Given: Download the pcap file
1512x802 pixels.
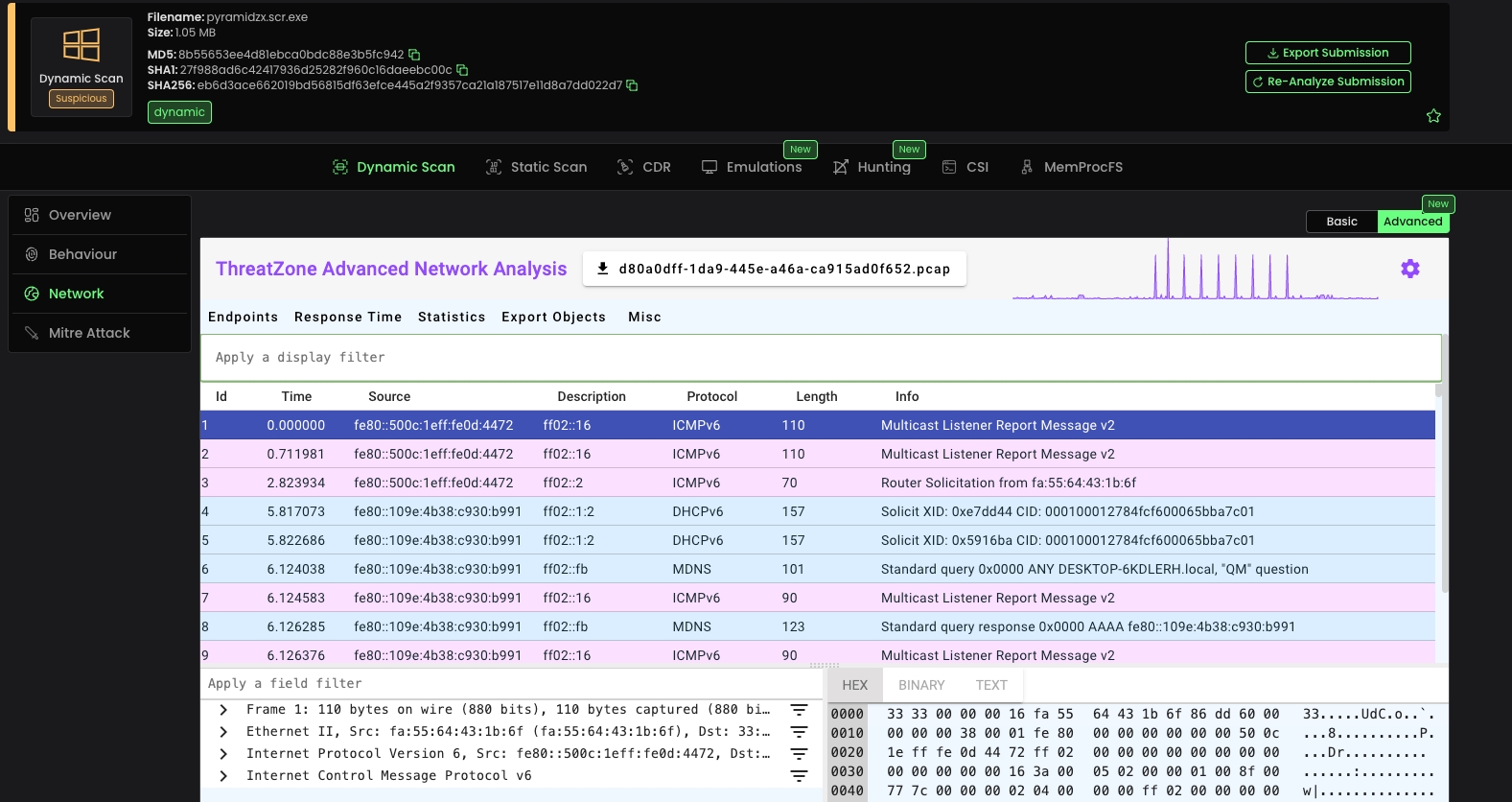Looking at the screenshot, I should 774,269.
